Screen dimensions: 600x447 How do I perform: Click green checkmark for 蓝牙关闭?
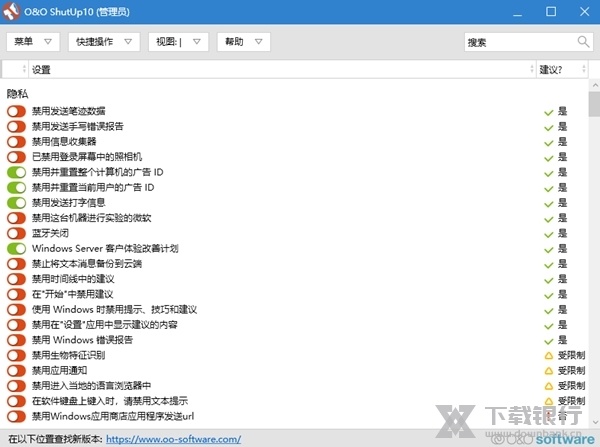coord(549,235)
